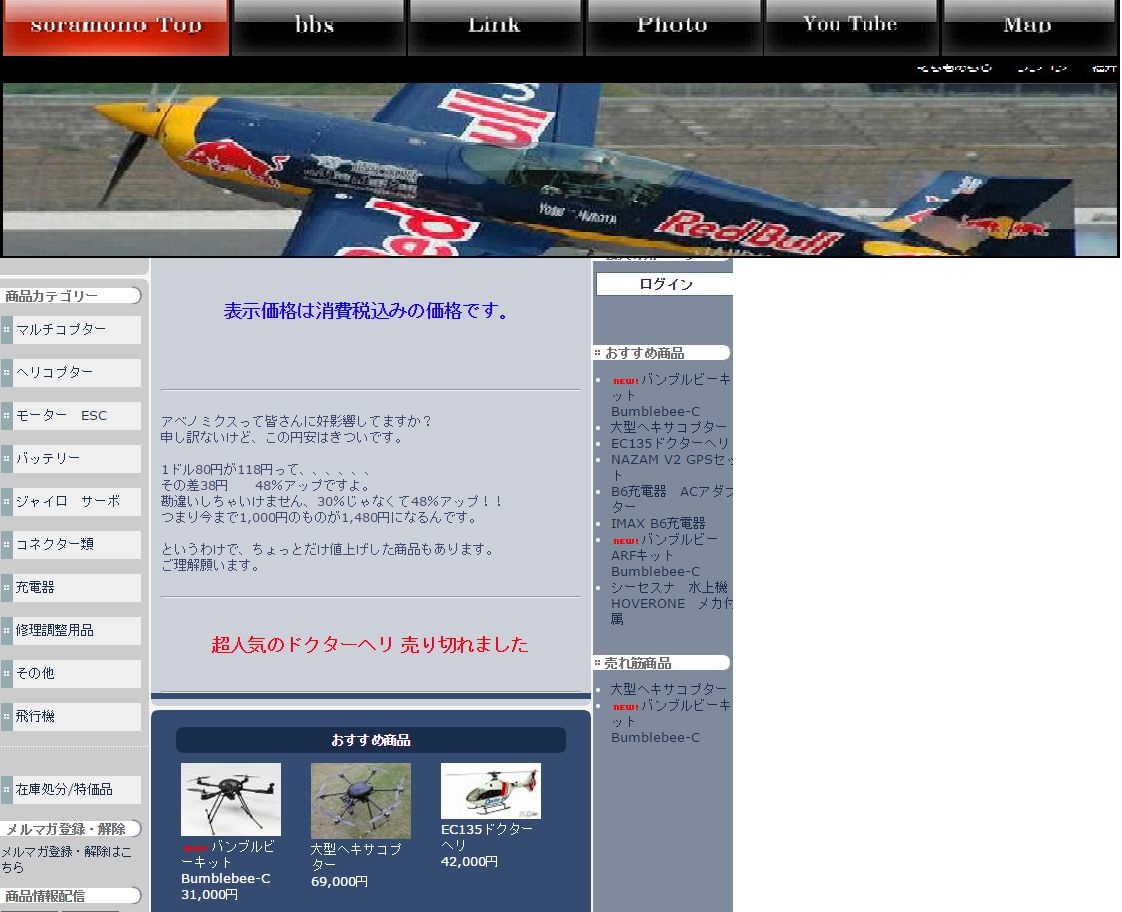Image resolution: width=1122 pixels, height=912 pixels.
Task: Click the 売れ筋商品 sidebar heading
Action: tap(661, 663)
